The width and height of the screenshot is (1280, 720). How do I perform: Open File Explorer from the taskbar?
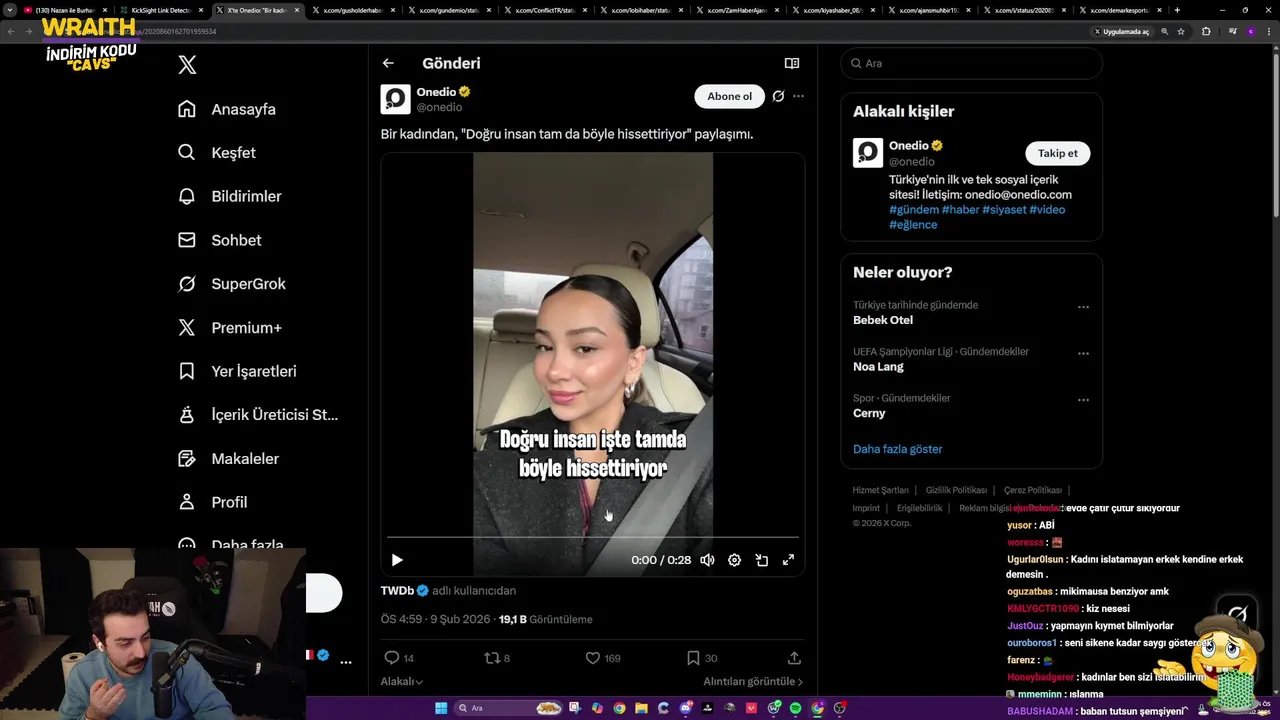click(641, 708)
